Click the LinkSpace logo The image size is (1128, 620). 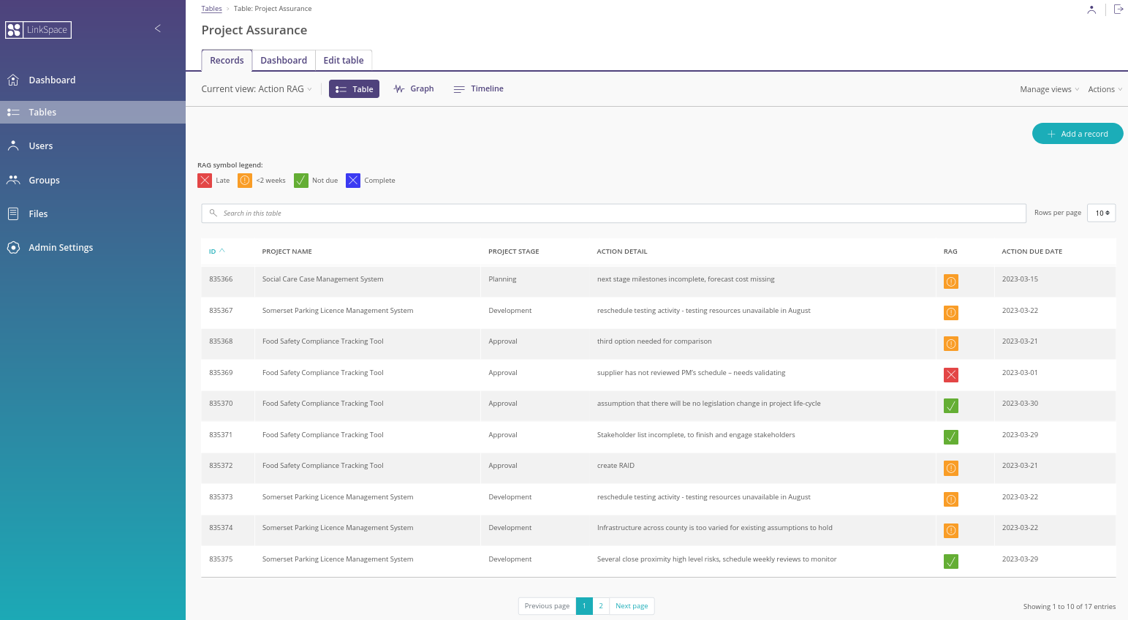[38, 30]
